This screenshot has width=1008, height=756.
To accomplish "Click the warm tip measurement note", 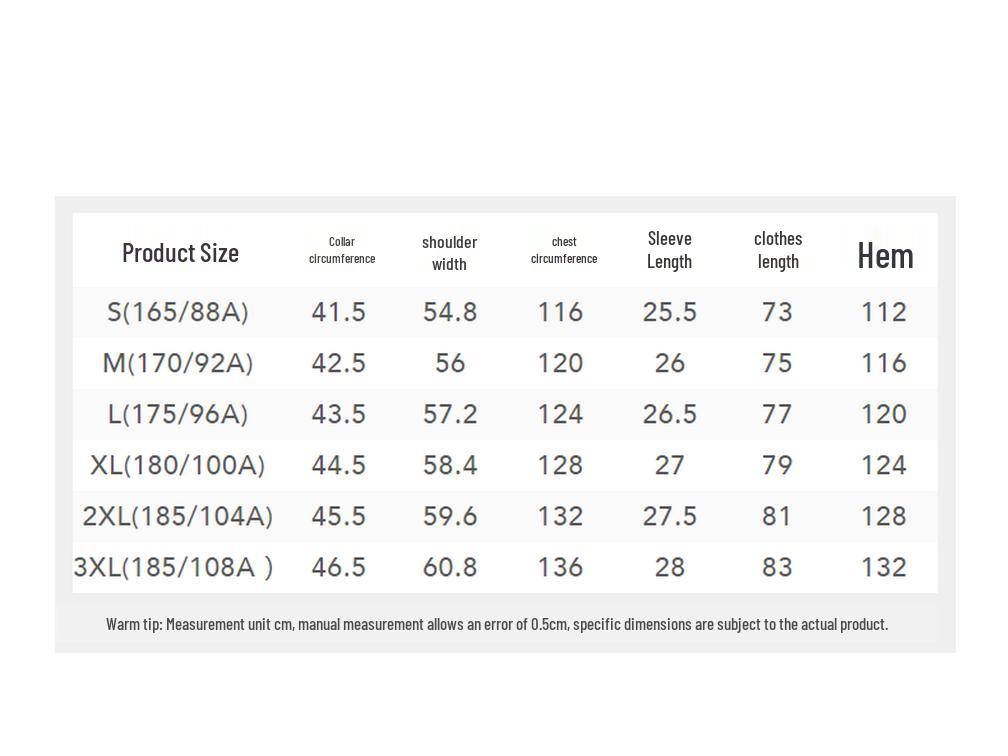I will pos(497,624).
